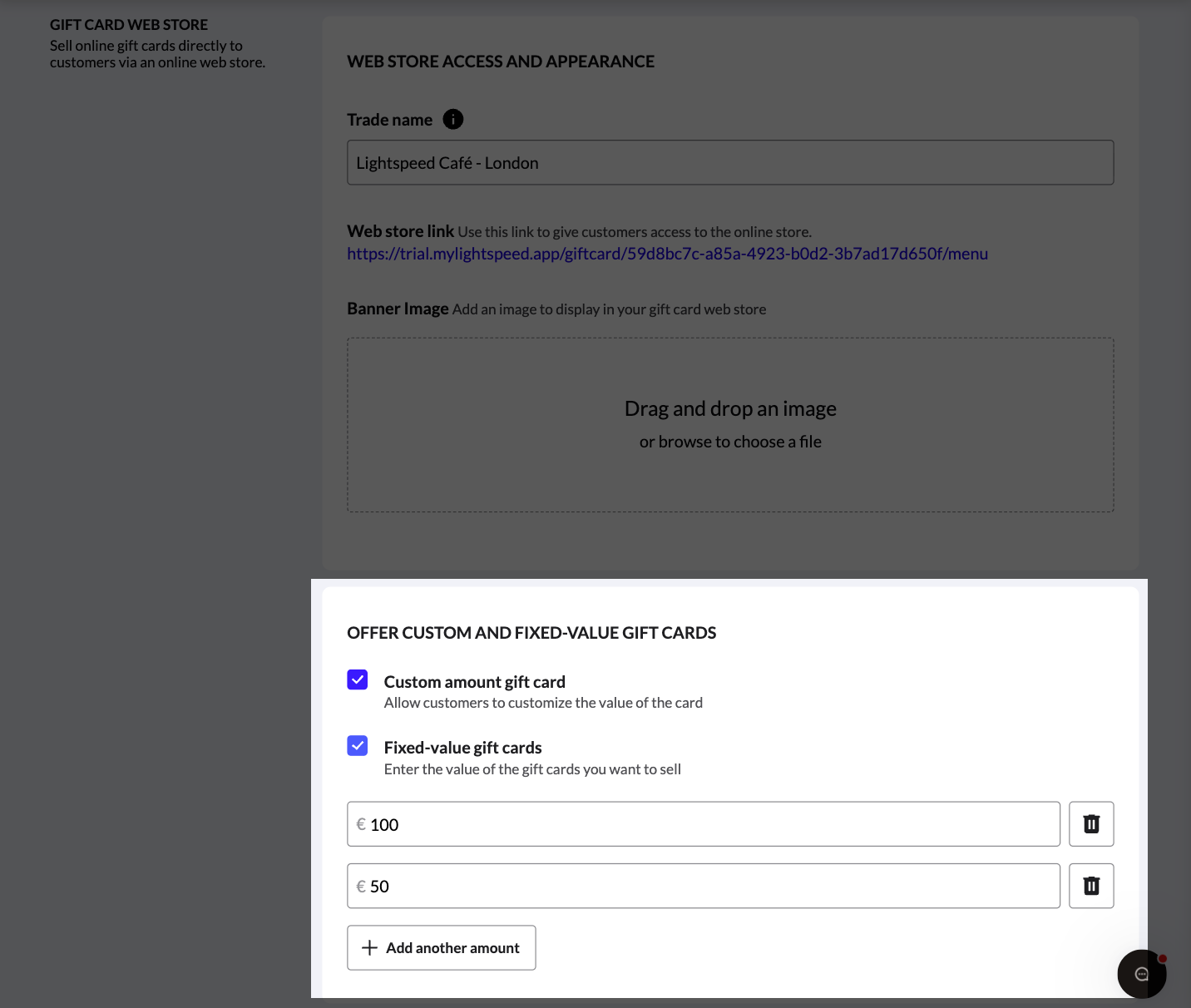Click the 'Drag and drop an image' text
Screen dimensions: 1191x1008
[729, 409]
